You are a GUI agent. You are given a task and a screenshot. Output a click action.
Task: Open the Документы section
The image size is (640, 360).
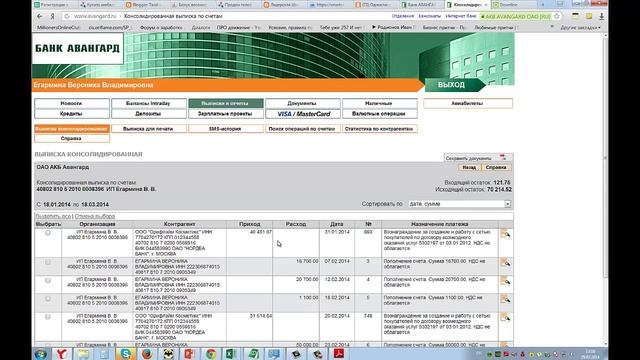click(302, 103)
